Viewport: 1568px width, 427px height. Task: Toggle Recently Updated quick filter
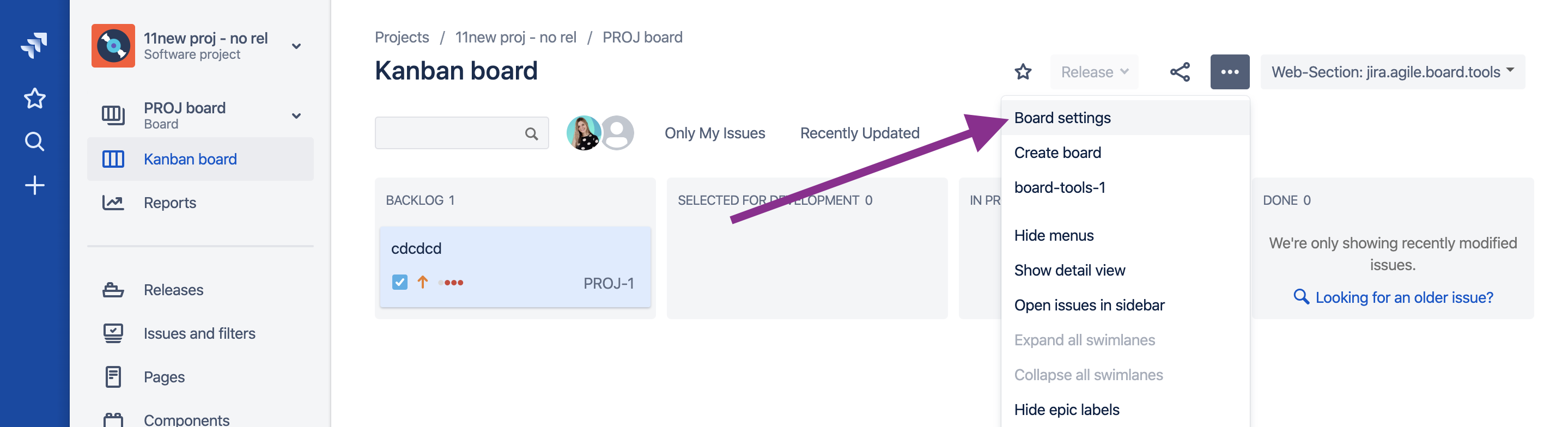[859, 133]
